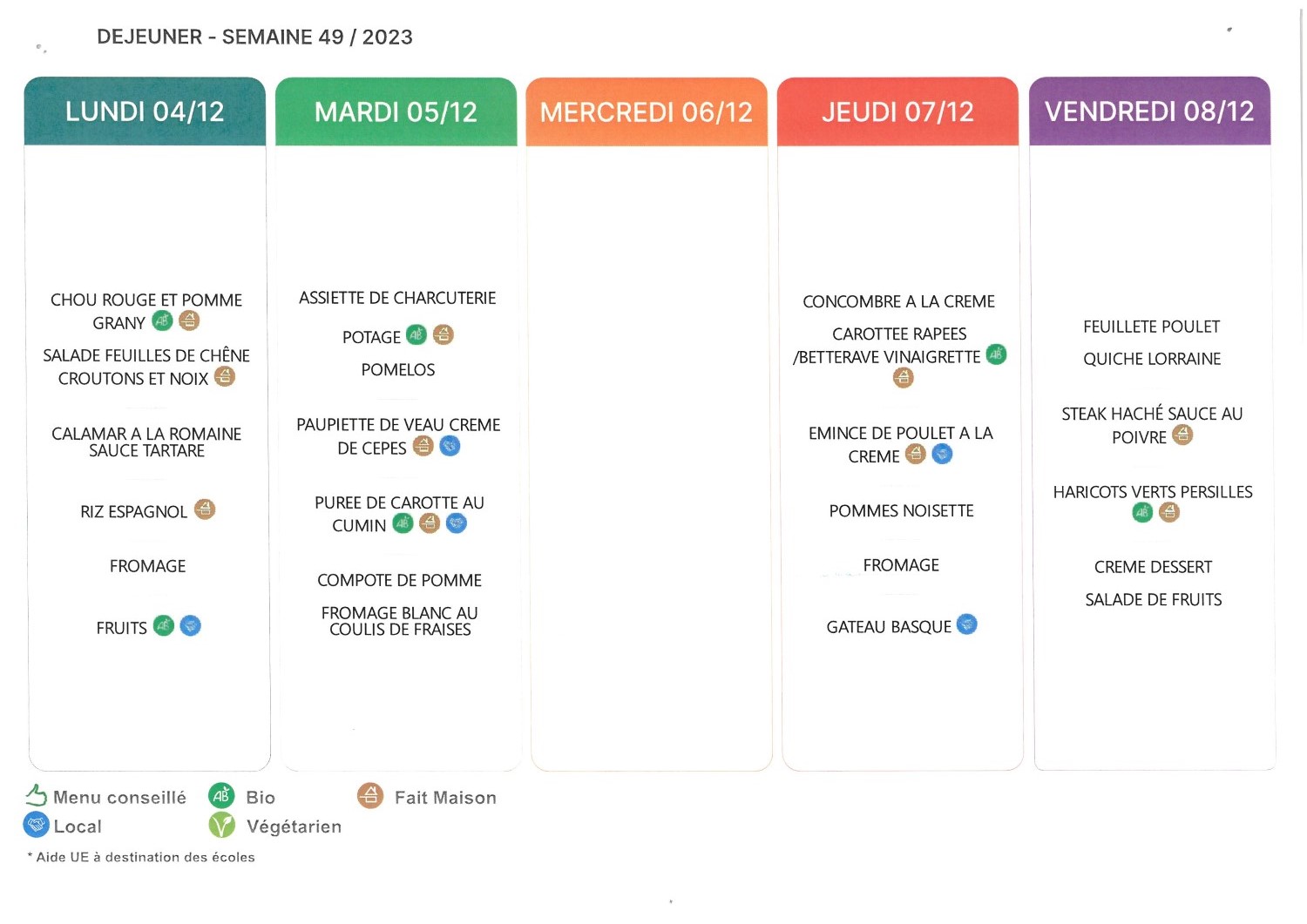Click FROMAGE in Monday's column
Viewport: 1307px width, 924px height.
click(147, 566)
